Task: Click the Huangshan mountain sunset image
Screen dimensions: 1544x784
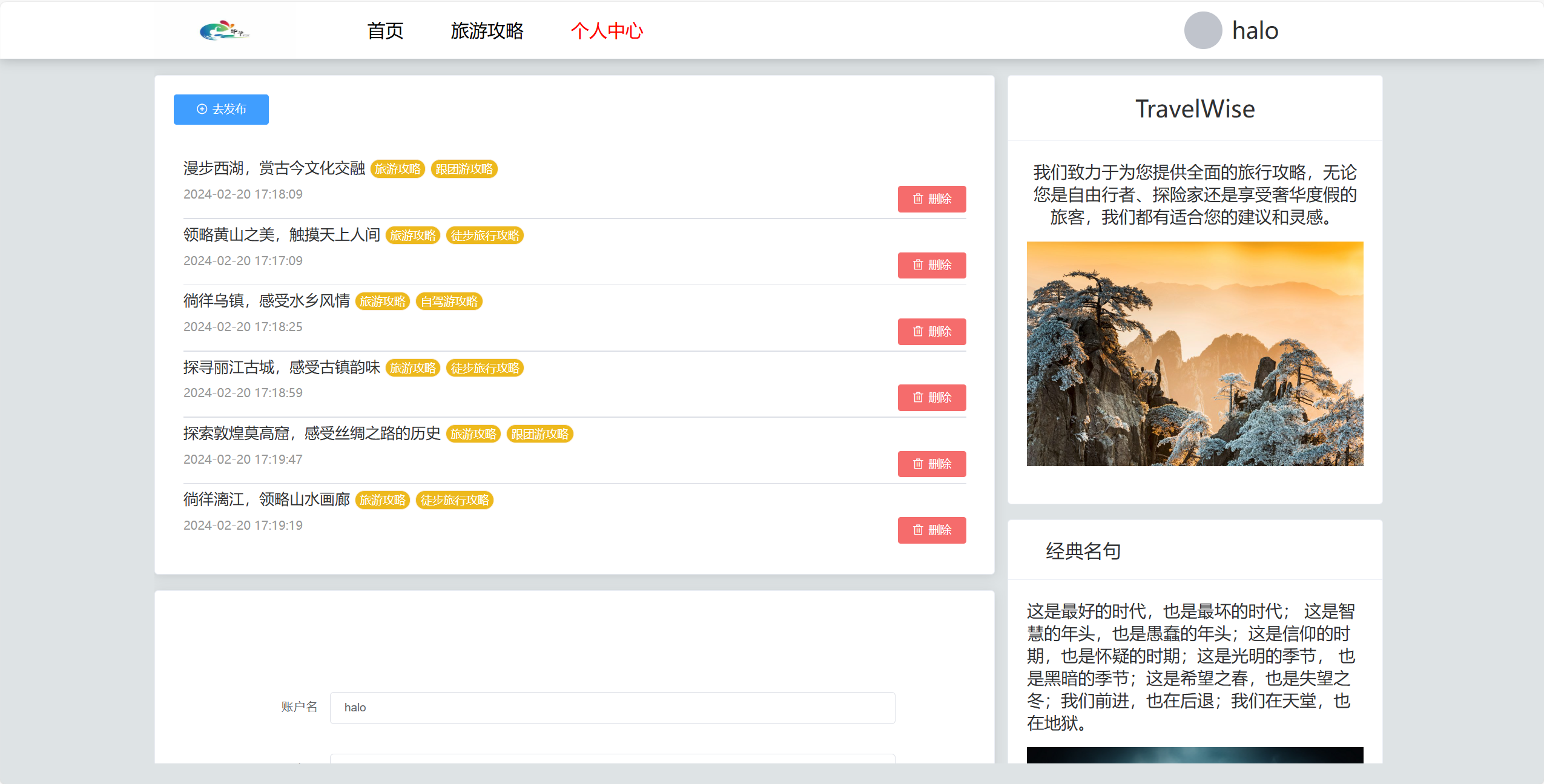Action: 1194,354
